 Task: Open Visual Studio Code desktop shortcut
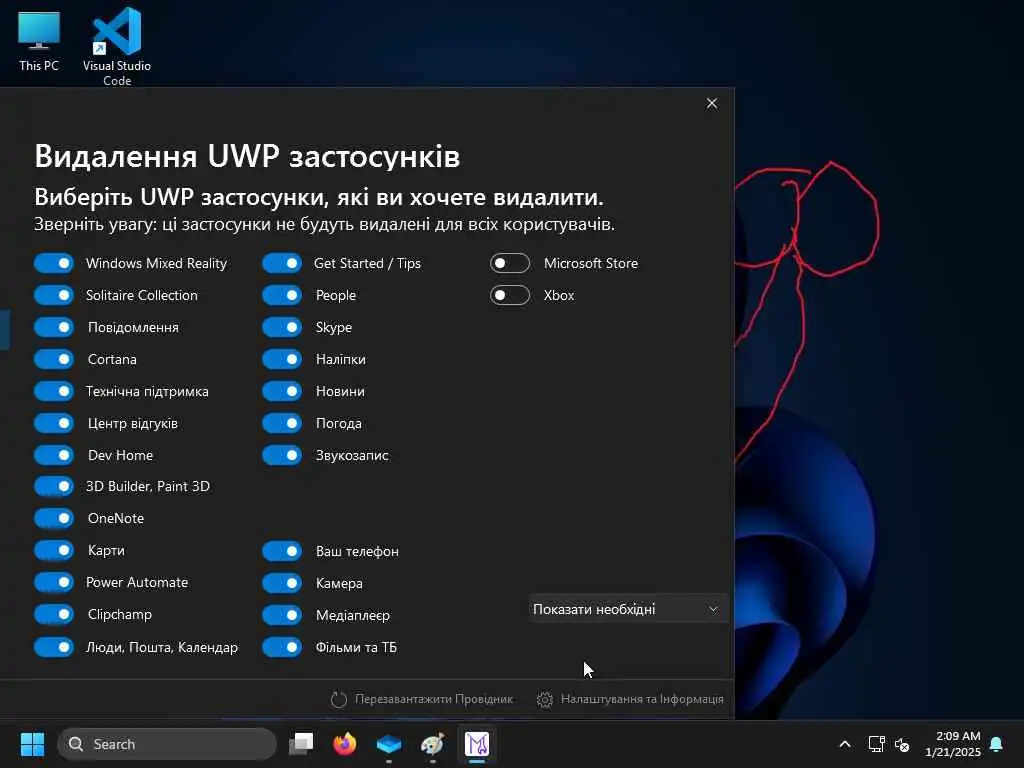(x=117, y=46)
